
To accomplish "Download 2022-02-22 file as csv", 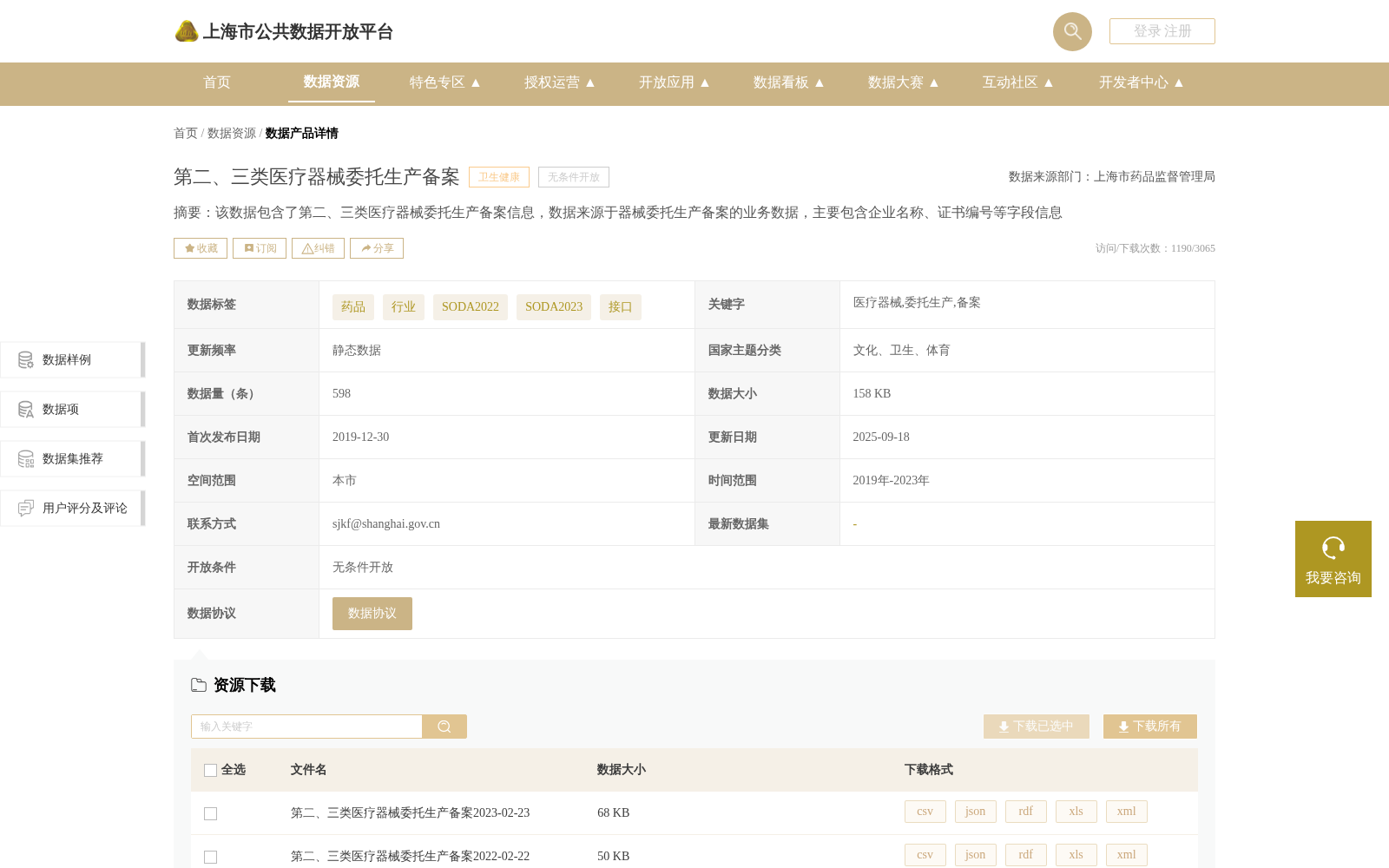I will tap(925, 855).
